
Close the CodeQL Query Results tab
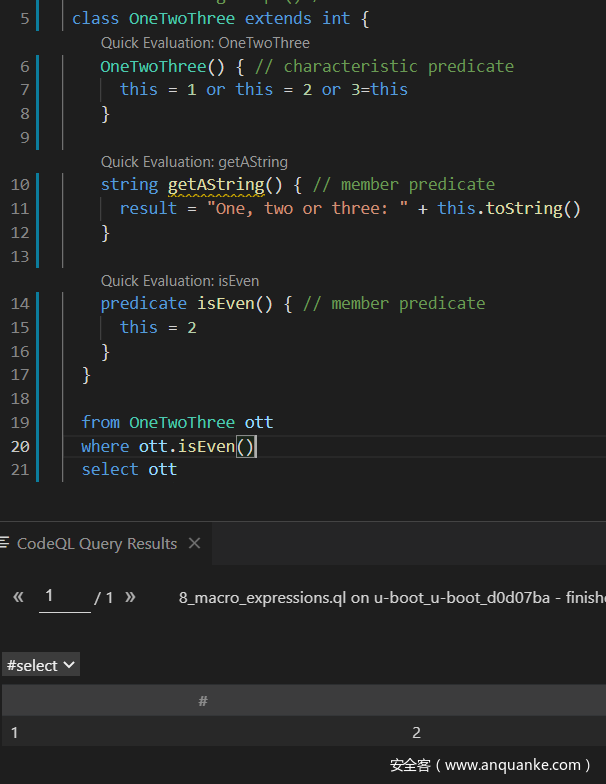[194, 543]
